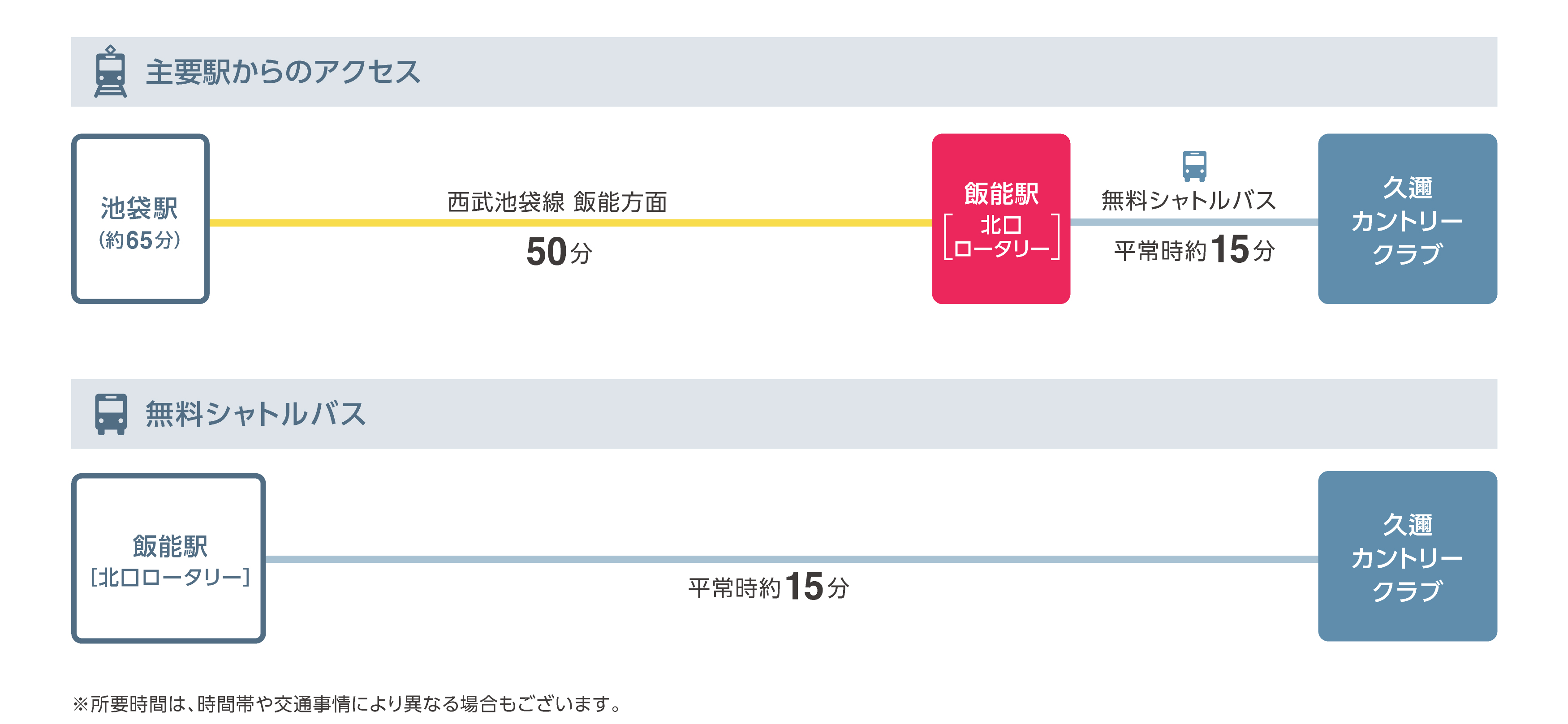Click the white 飯能駅 [北口ロータリー] box
The width and height of the screenshot is (1568, 724).
click(x=168, y=558)
